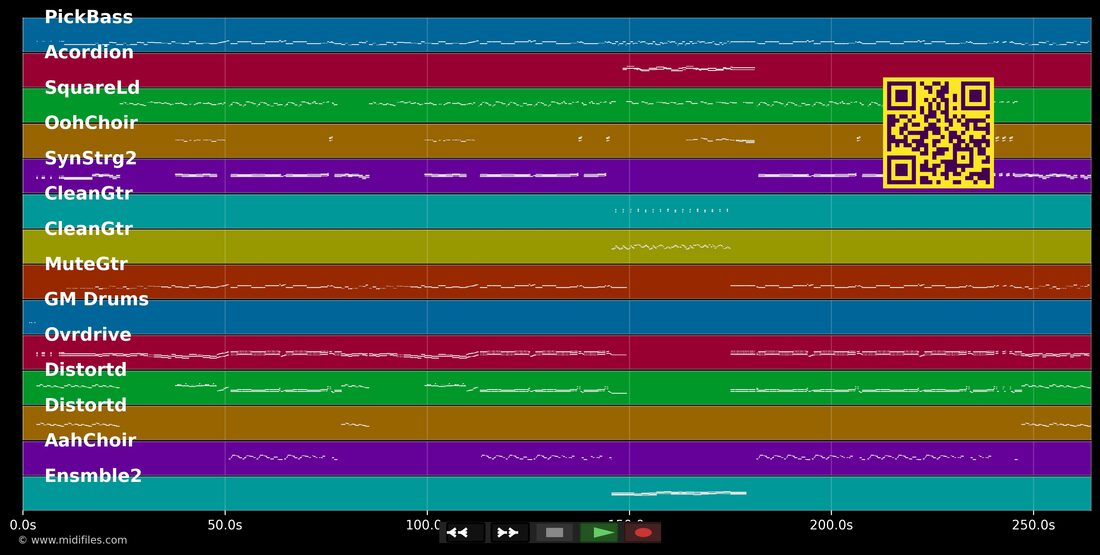The image size is (1100, 555).
Task: Select the MuteGtr track label
Action: coord(86,264)
